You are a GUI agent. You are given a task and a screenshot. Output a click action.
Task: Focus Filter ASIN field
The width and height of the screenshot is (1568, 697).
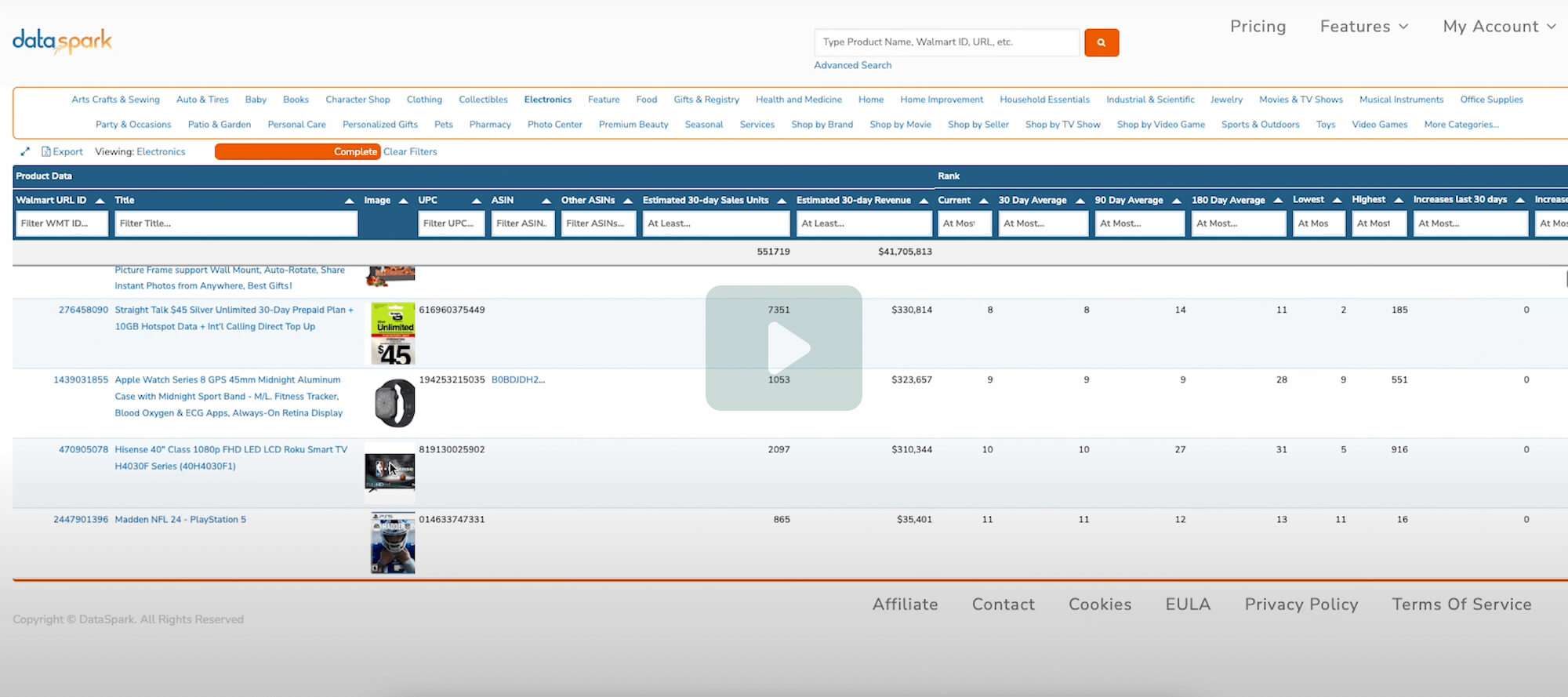click(523, 223)
